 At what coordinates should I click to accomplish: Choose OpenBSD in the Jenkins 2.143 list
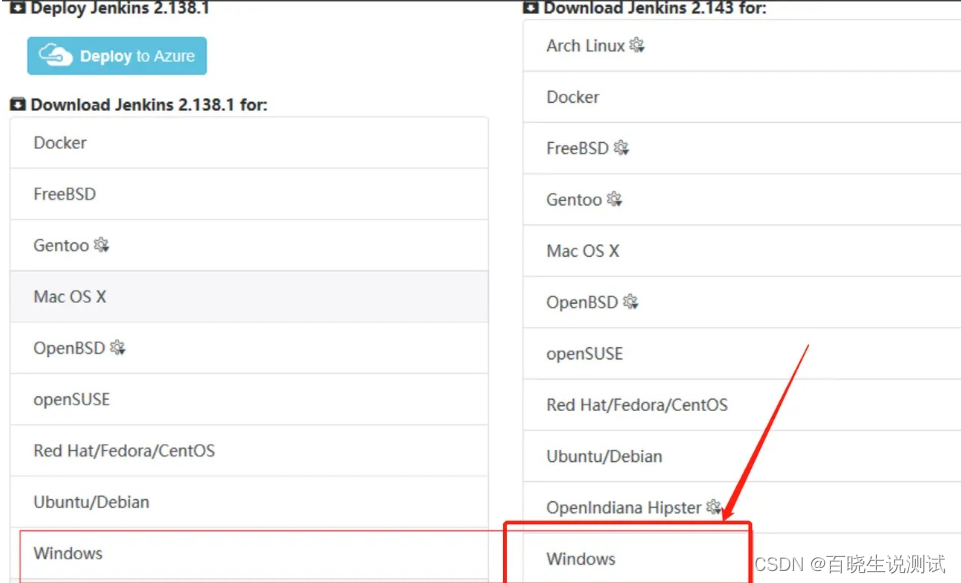pyautogui.click(x=742, y=302)
